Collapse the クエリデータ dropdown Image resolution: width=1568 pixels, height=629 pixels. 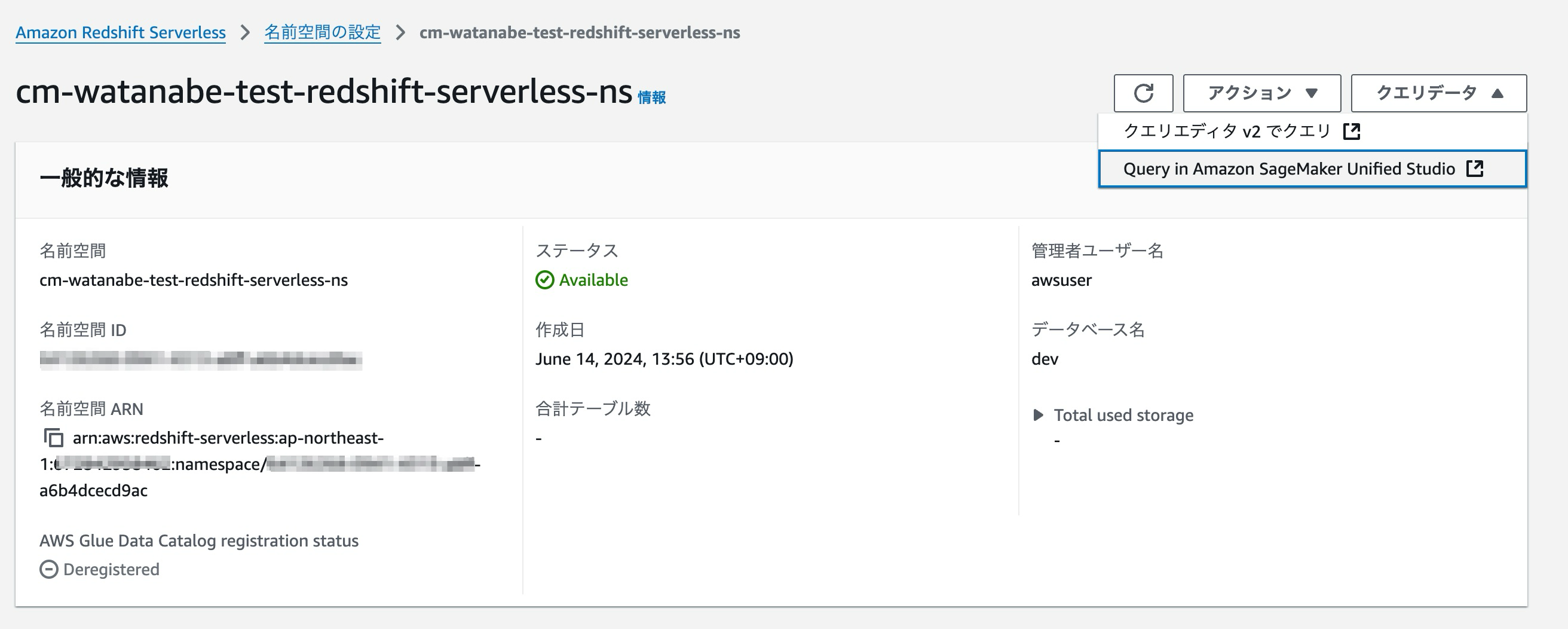[x=1438, y=93]
